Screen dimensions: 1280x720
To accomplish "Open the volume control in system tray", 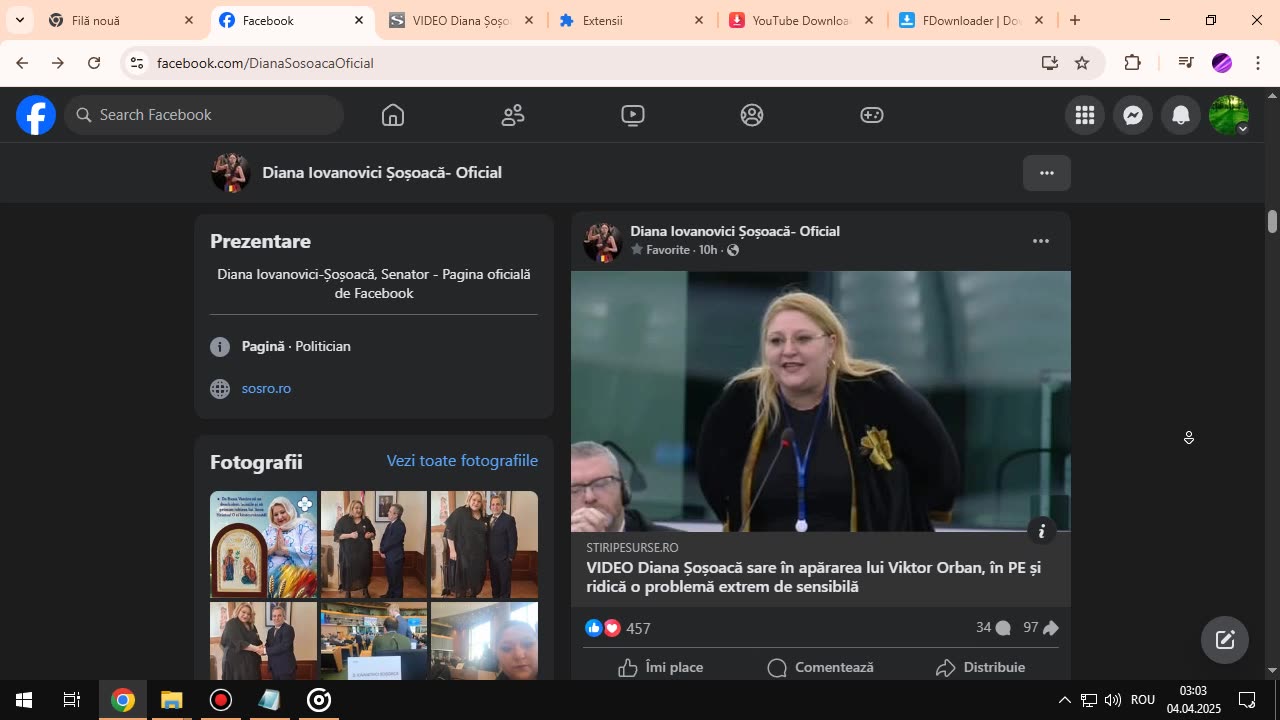I will point(1113,700).
